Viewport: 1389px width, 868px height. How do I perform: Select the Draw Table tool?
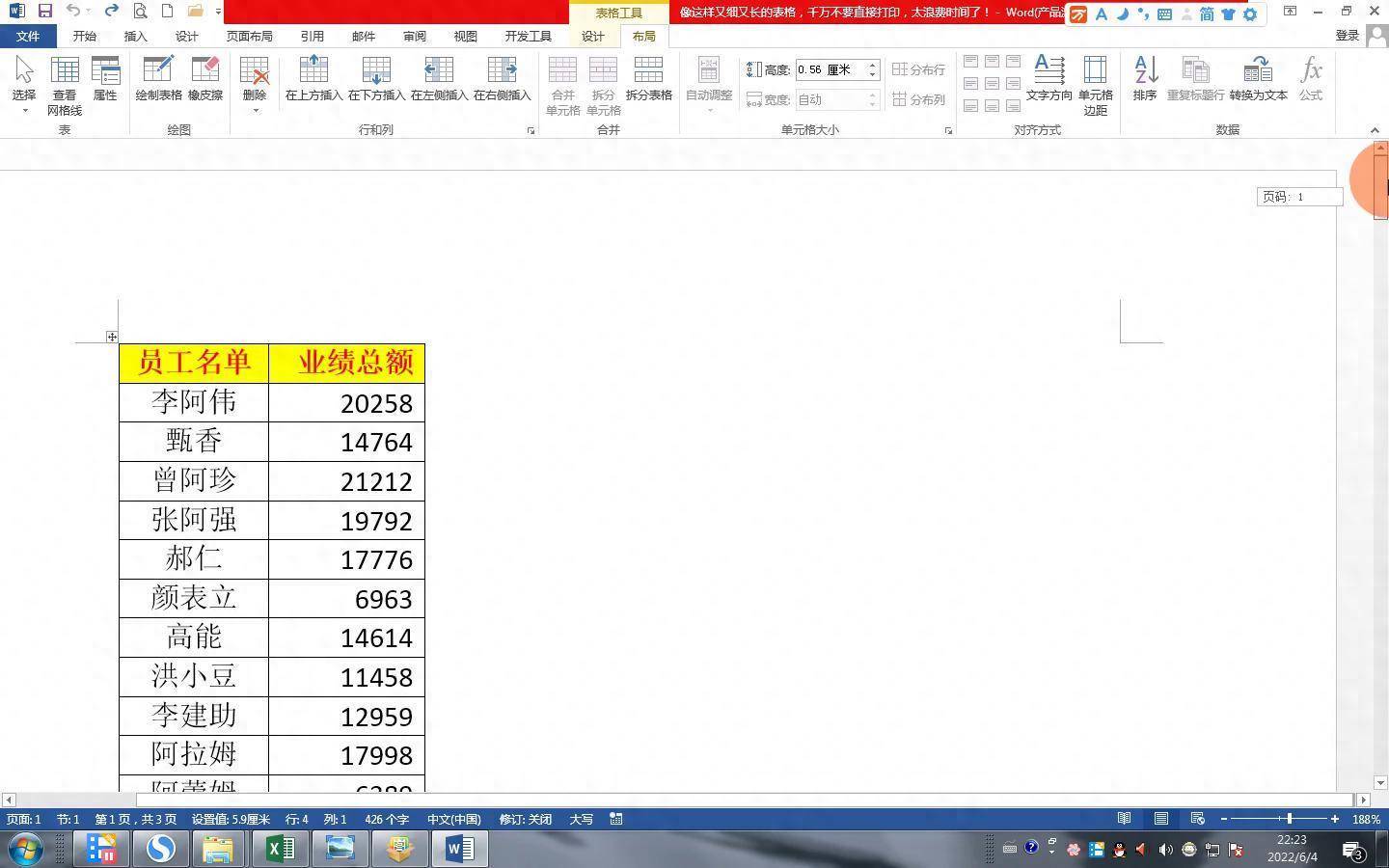[x=158, y=77]
